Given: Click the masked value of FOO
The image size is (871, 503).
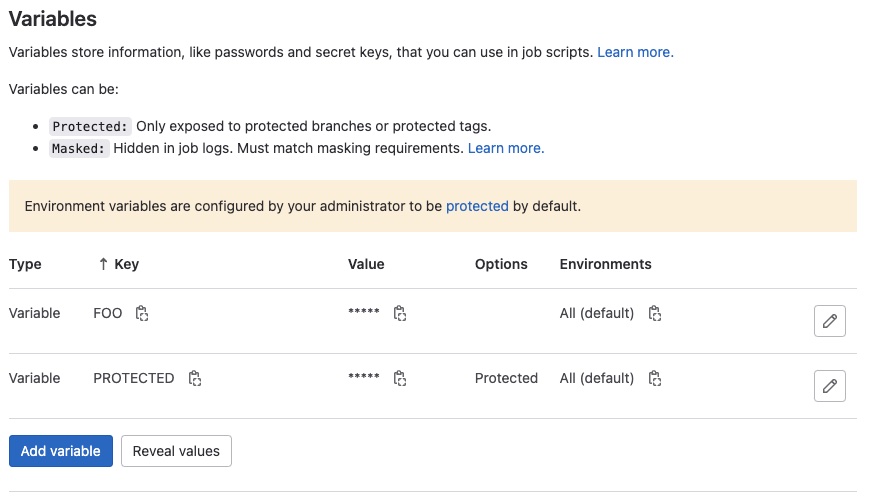Looking at the screenshot, I should tap(363, 314).
